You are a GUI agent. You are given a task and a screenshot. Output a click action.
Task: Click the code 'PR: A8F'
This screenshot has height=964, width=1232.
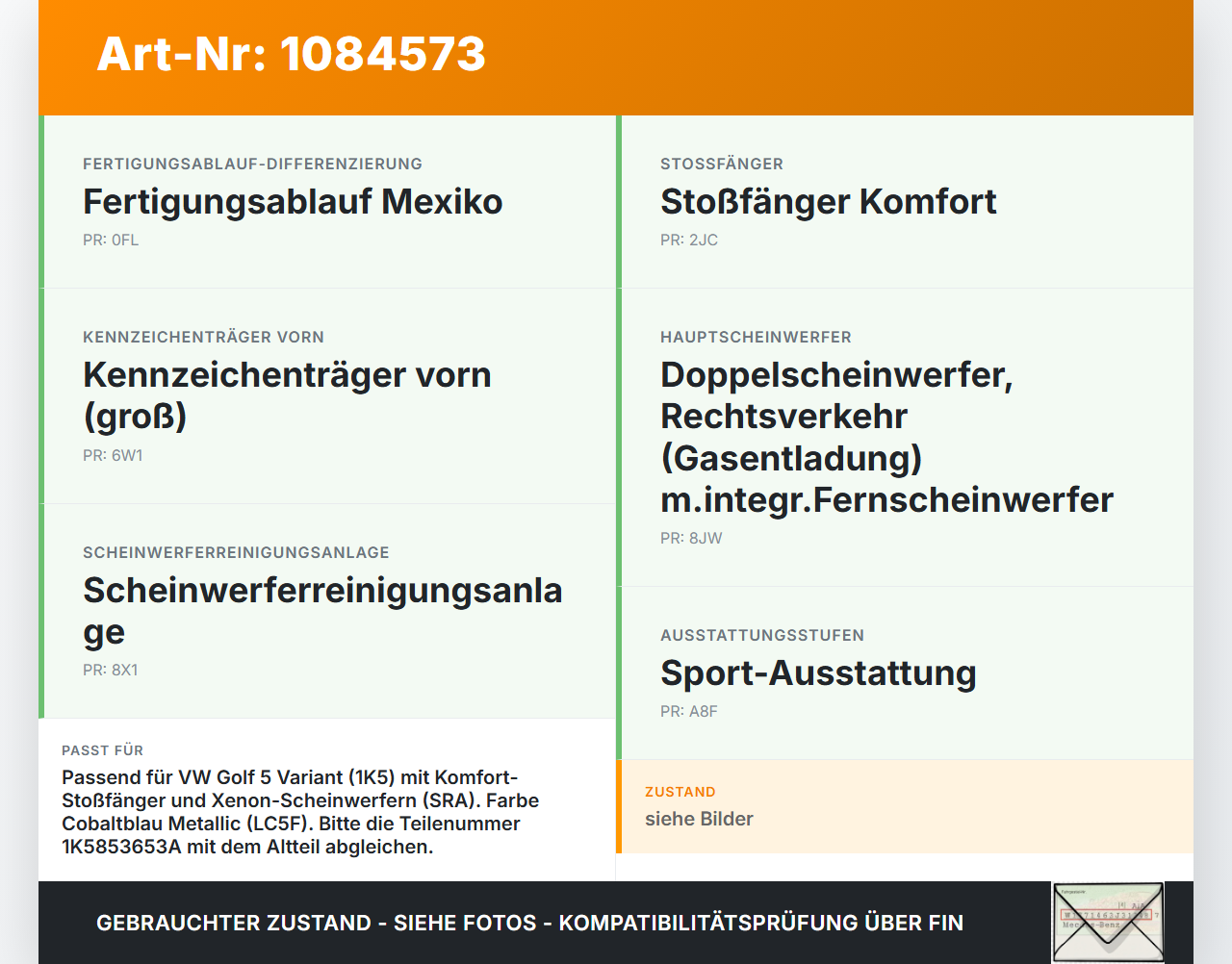point(689,712)
